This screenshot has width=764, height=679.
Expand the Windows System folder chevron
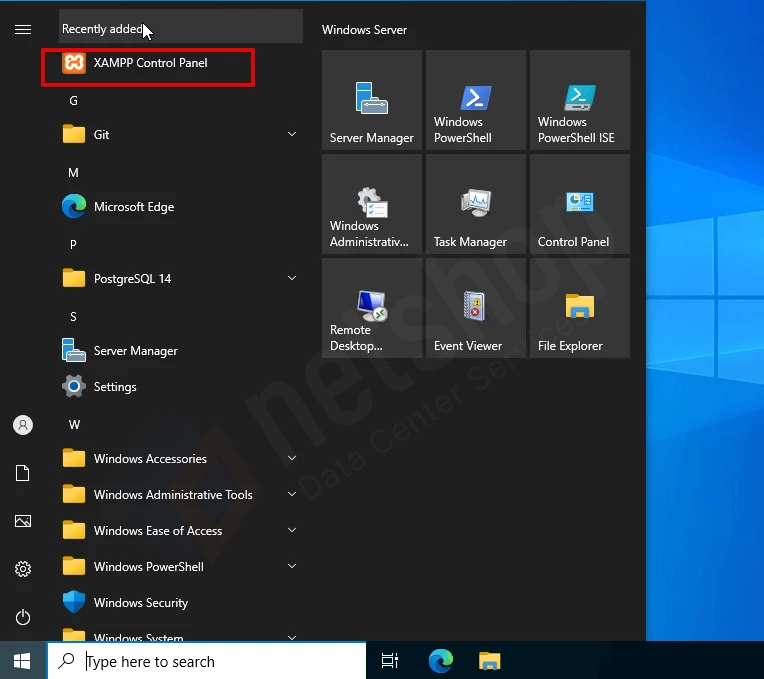(x=292, y=637)
